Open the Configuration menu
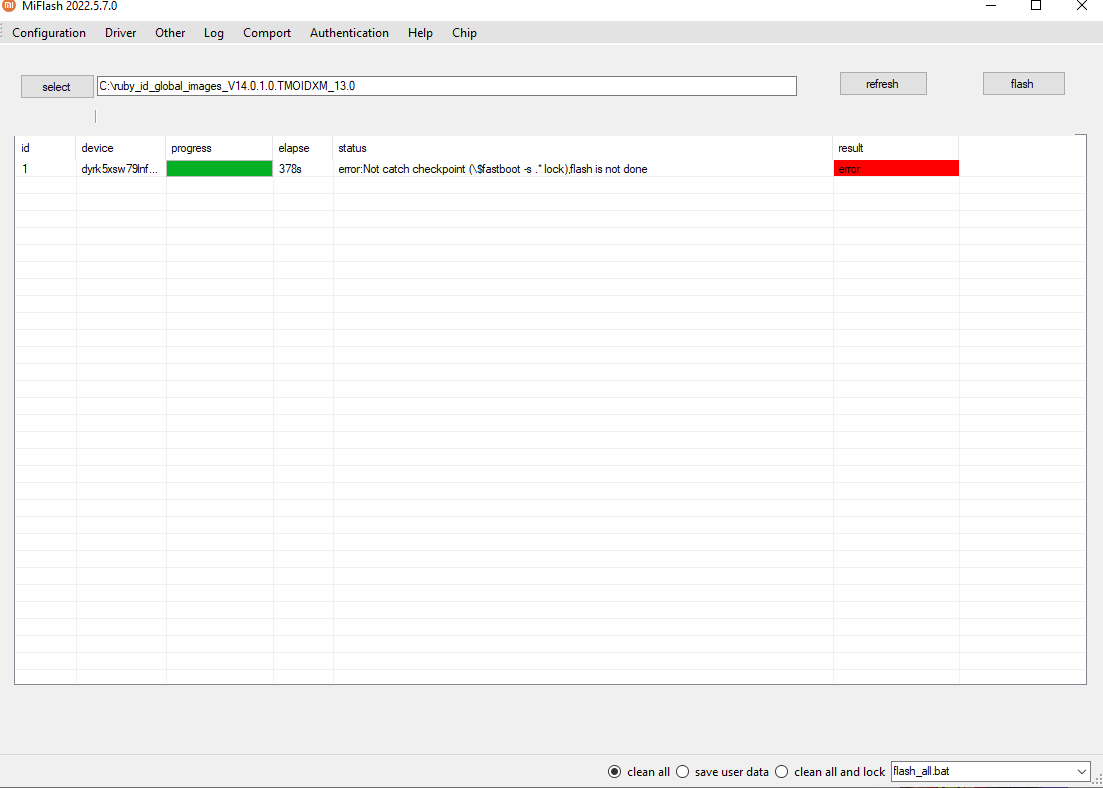This screenshot has height=788, width=1103. click(49, 33)
